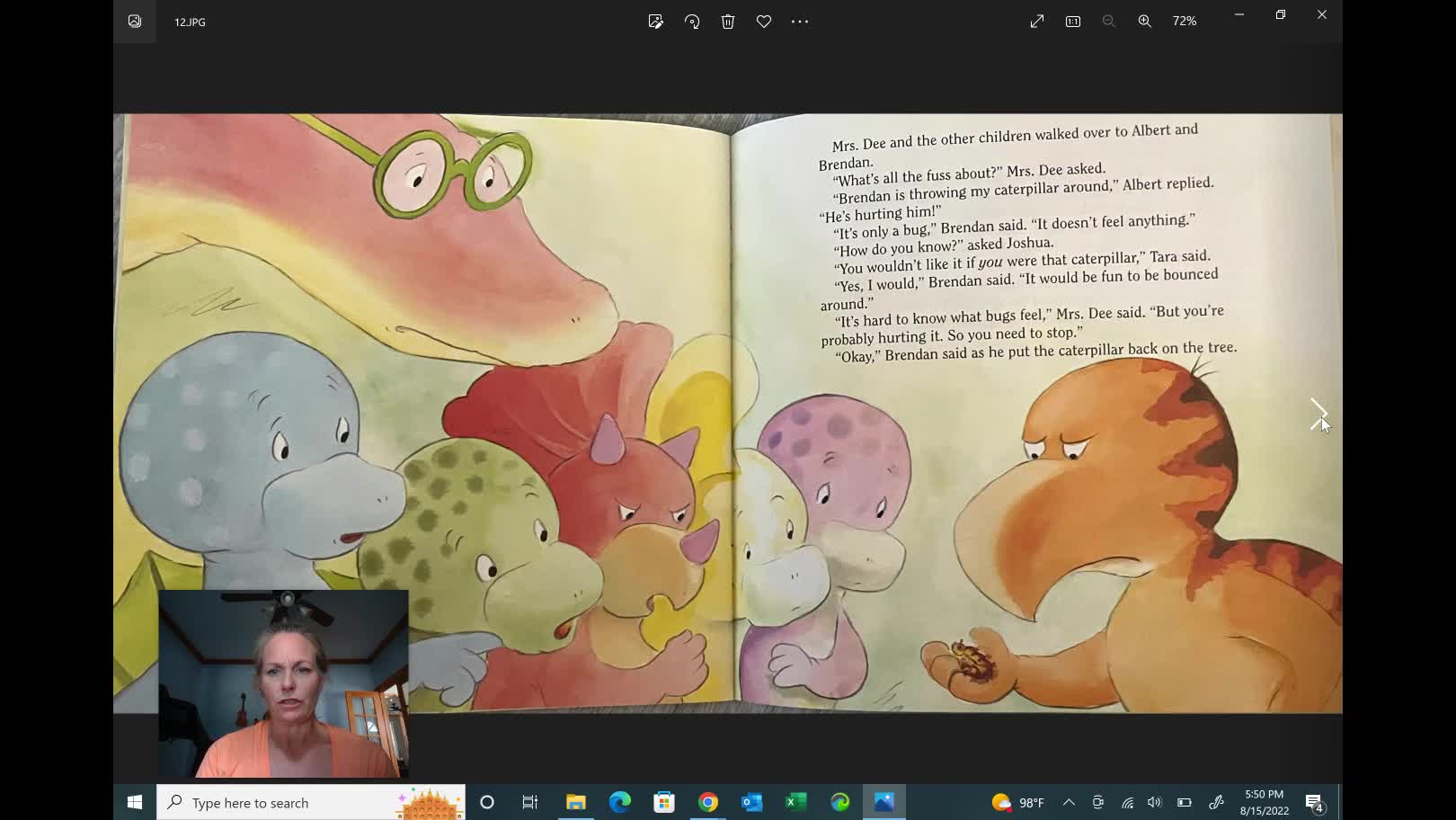Open File Explorer from the taskbar
Viewport: 1456px width, 820px height.
[576, 802]
